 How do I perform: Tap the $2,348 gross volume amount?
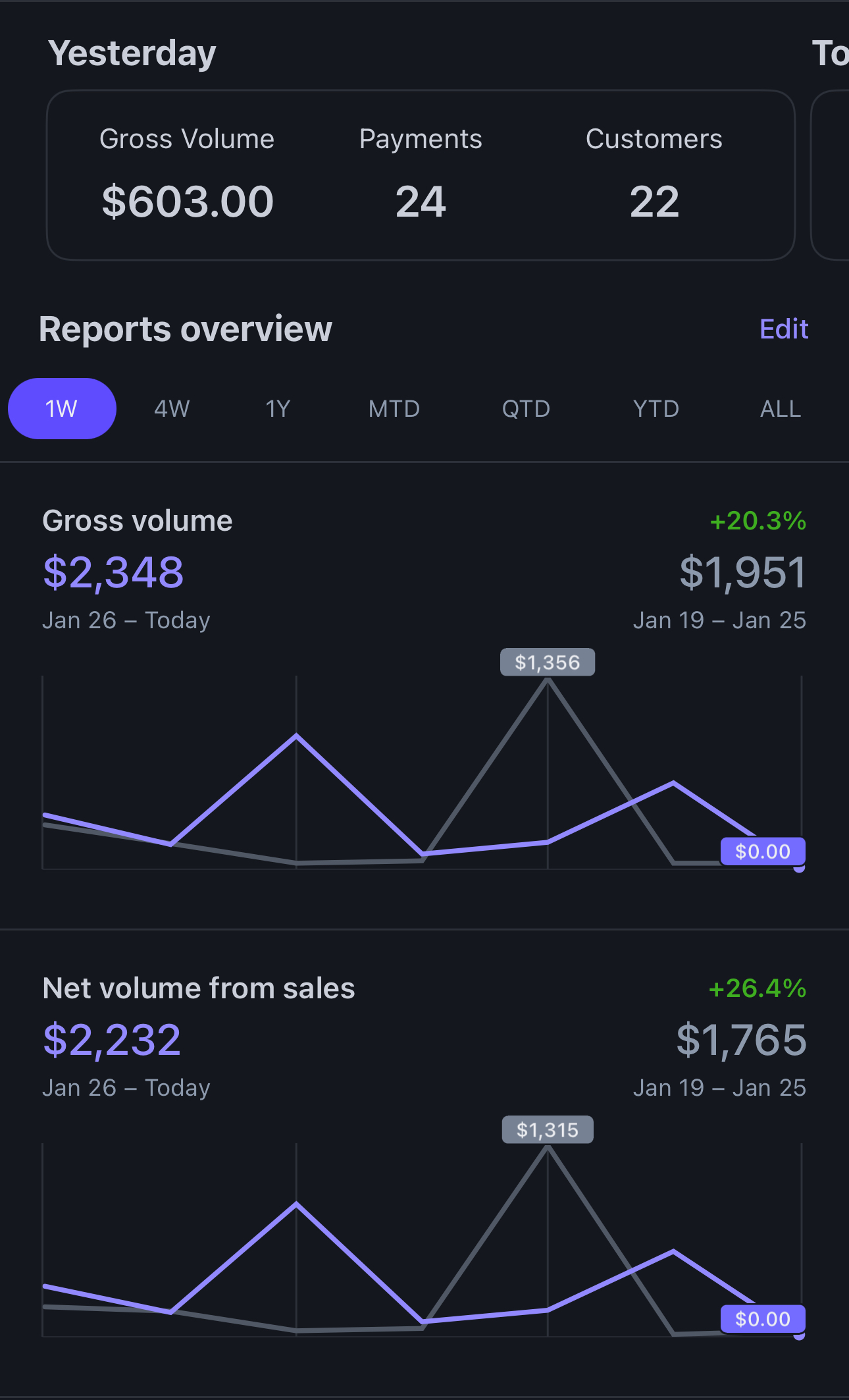(x=113, y=572)
